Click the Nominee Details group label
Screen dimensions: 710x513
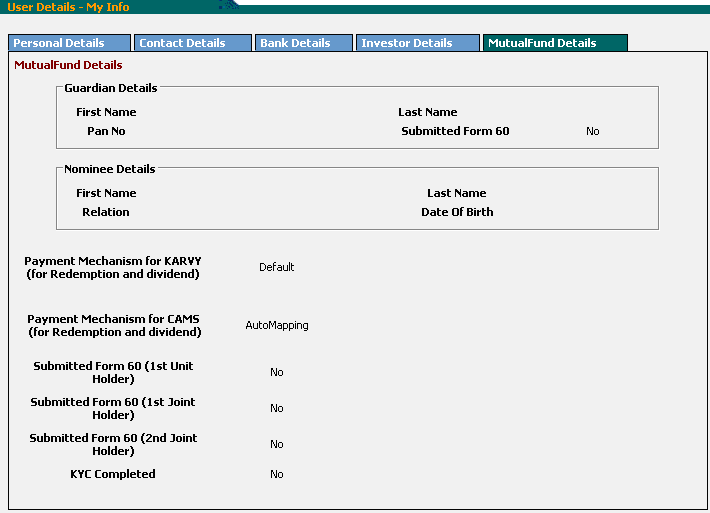[109, 169]
